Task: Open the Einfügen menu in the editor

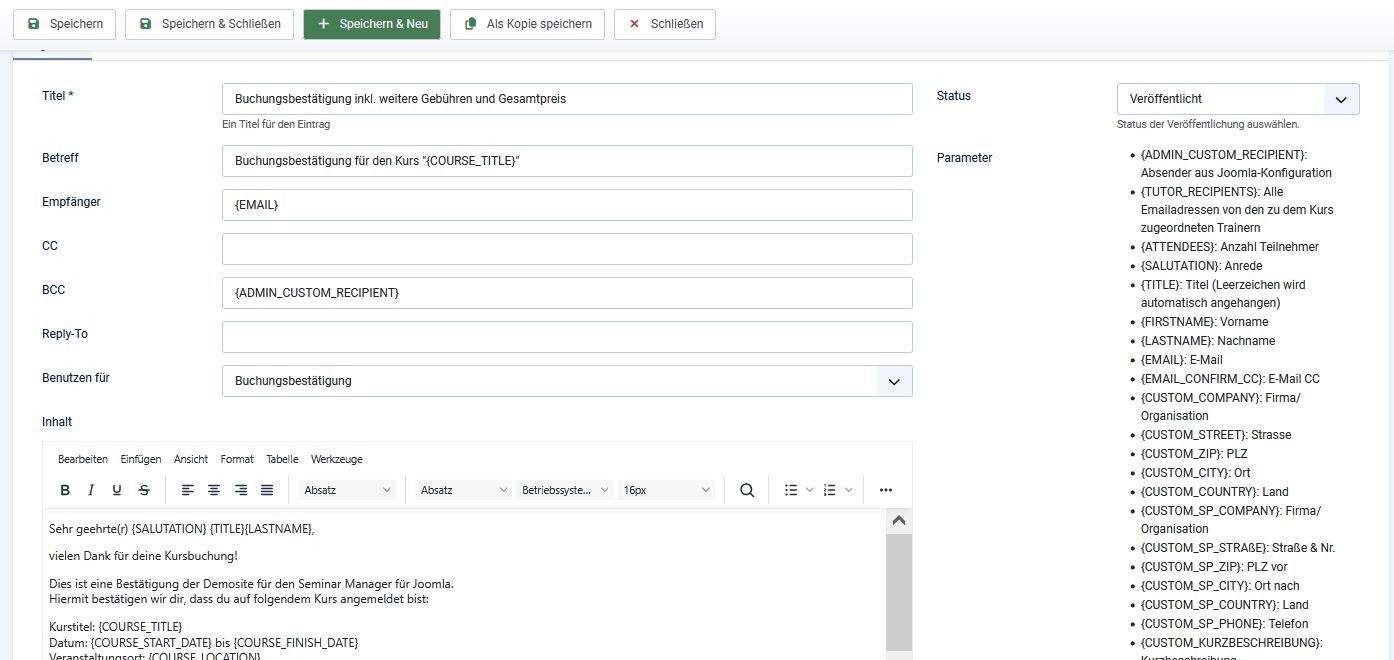Action: point(140,459)
